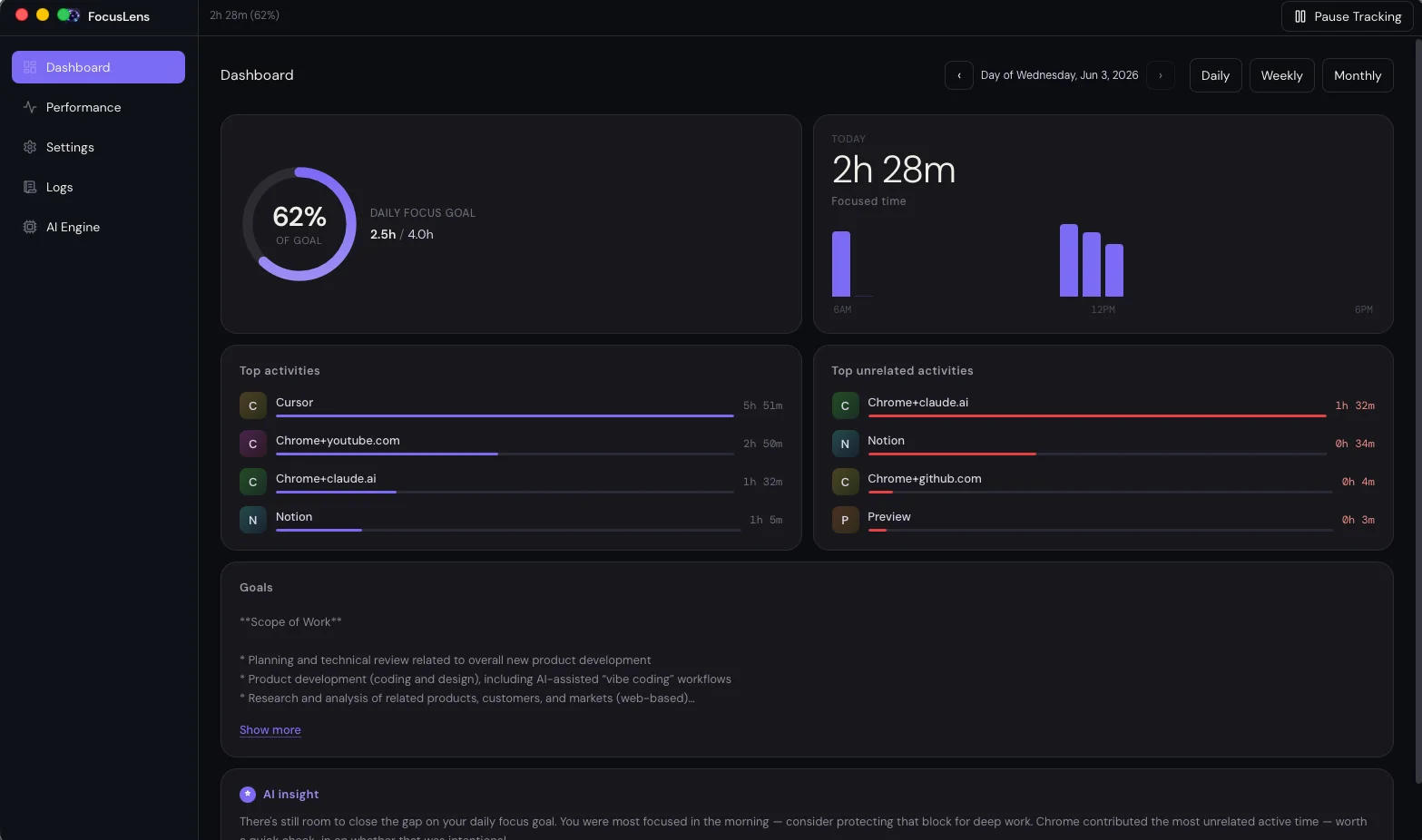
Task: Expand goals with Show more
Action: point(270,730)
